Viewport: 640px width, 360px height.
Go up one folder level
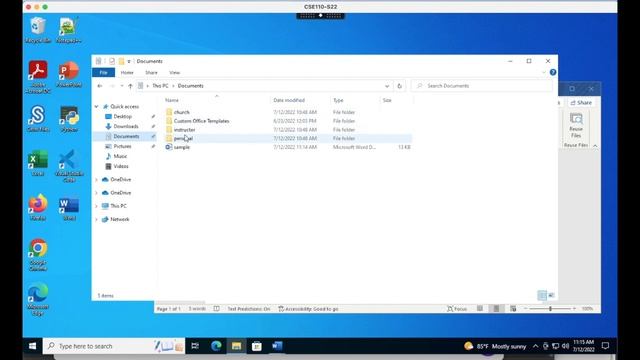click(130, 86)
